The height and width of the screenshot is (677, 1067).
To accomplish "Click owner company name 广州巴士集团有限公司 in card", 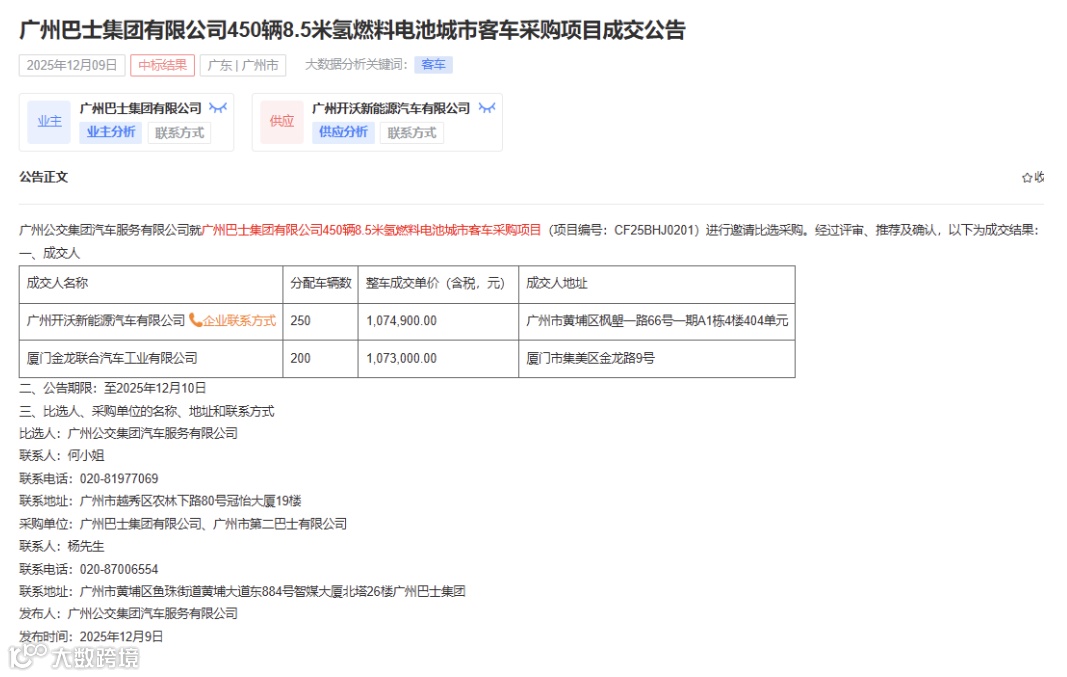I will (140, 108).
